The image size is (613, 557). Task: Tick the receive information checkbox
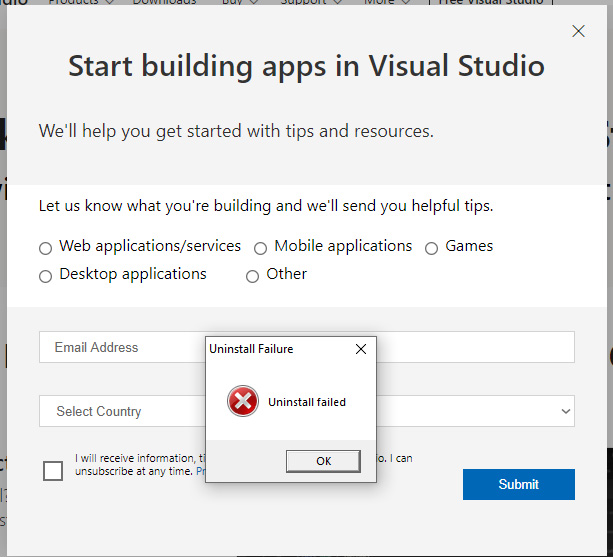(53, 471)
